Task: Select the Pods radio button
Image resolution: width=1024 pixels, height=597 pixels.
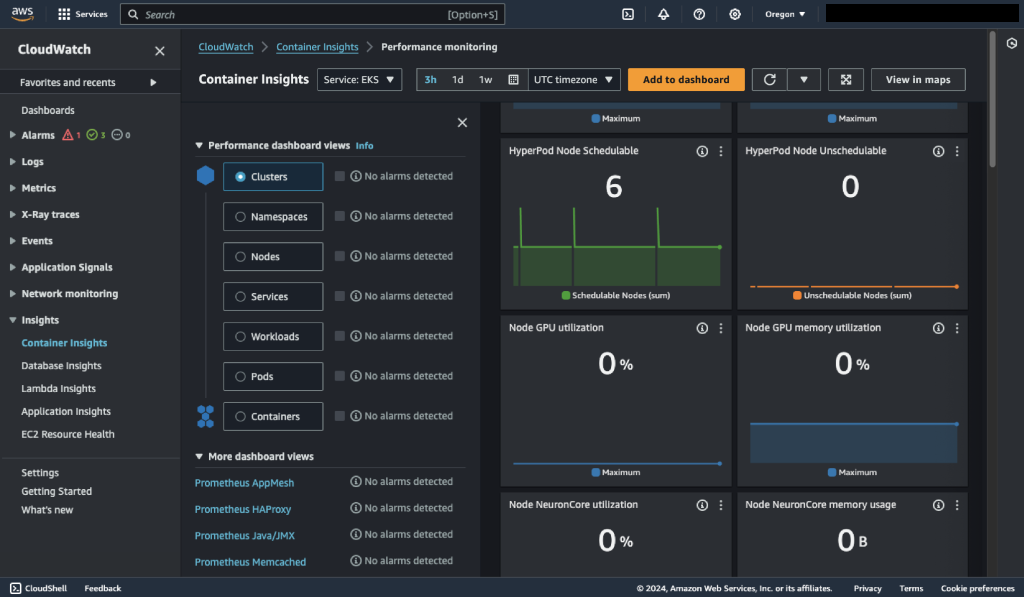Action: (240, 376)
